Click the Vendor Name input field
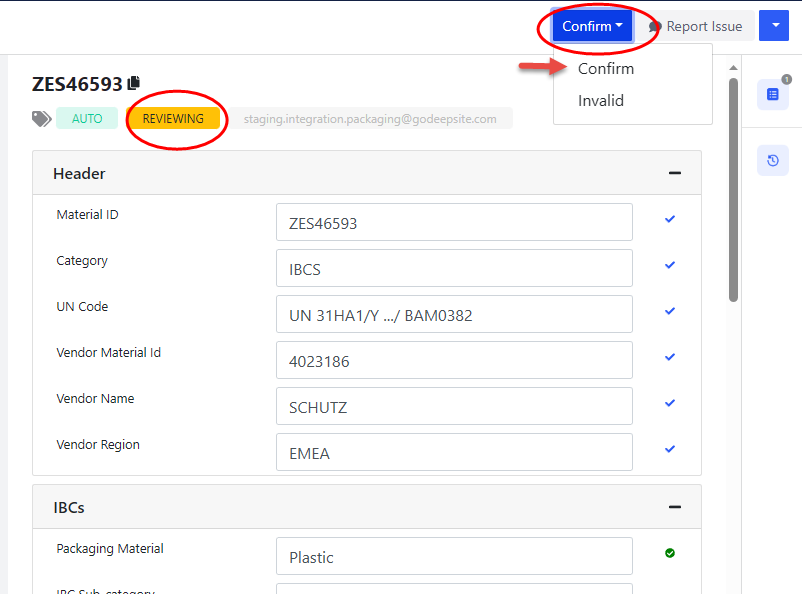Image resolution: width=802 pixels, height=594 pixels. point(454,406)
